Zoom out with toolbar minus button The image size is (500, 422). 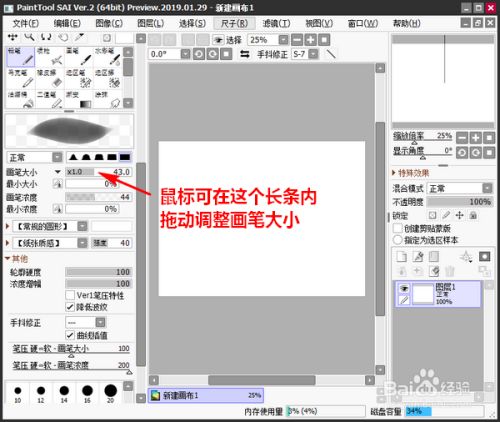(x=297, y=40)
